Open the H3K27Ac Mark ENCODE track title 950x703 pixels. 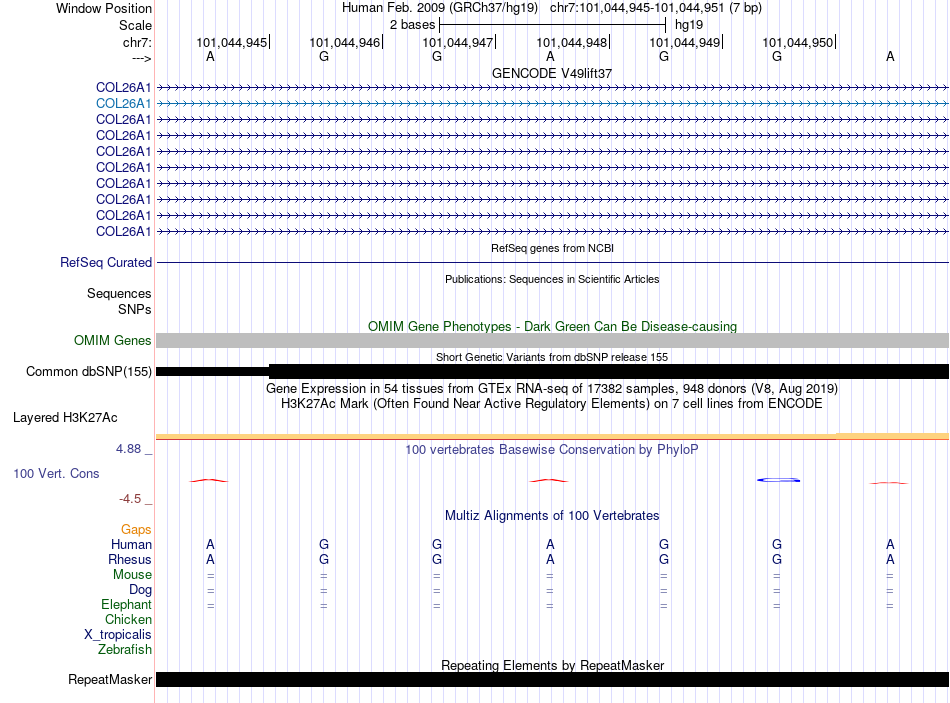coord(552,404)
